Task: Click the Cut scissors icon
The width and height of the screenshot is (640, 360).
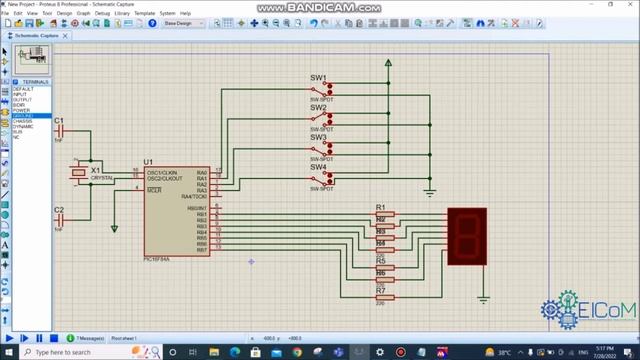Action: (338, 23)
